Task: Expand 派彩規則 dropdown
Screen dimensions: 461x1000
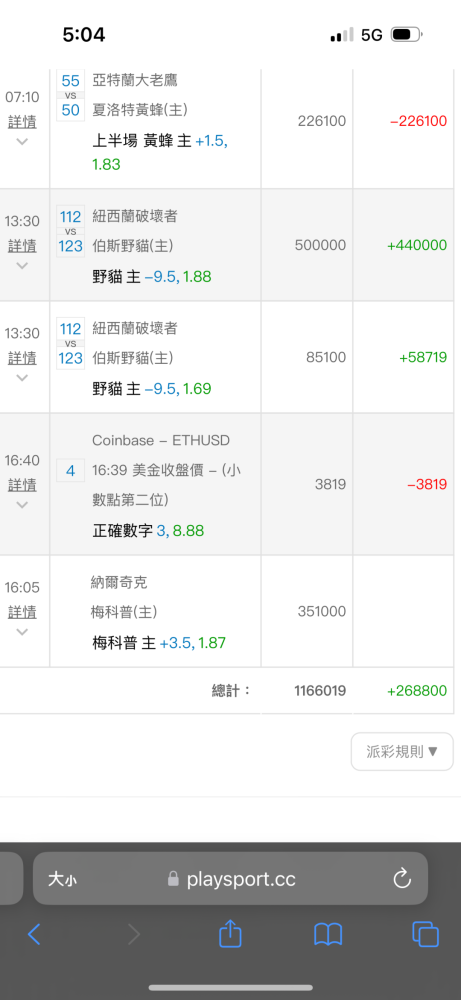Action: 402,751
